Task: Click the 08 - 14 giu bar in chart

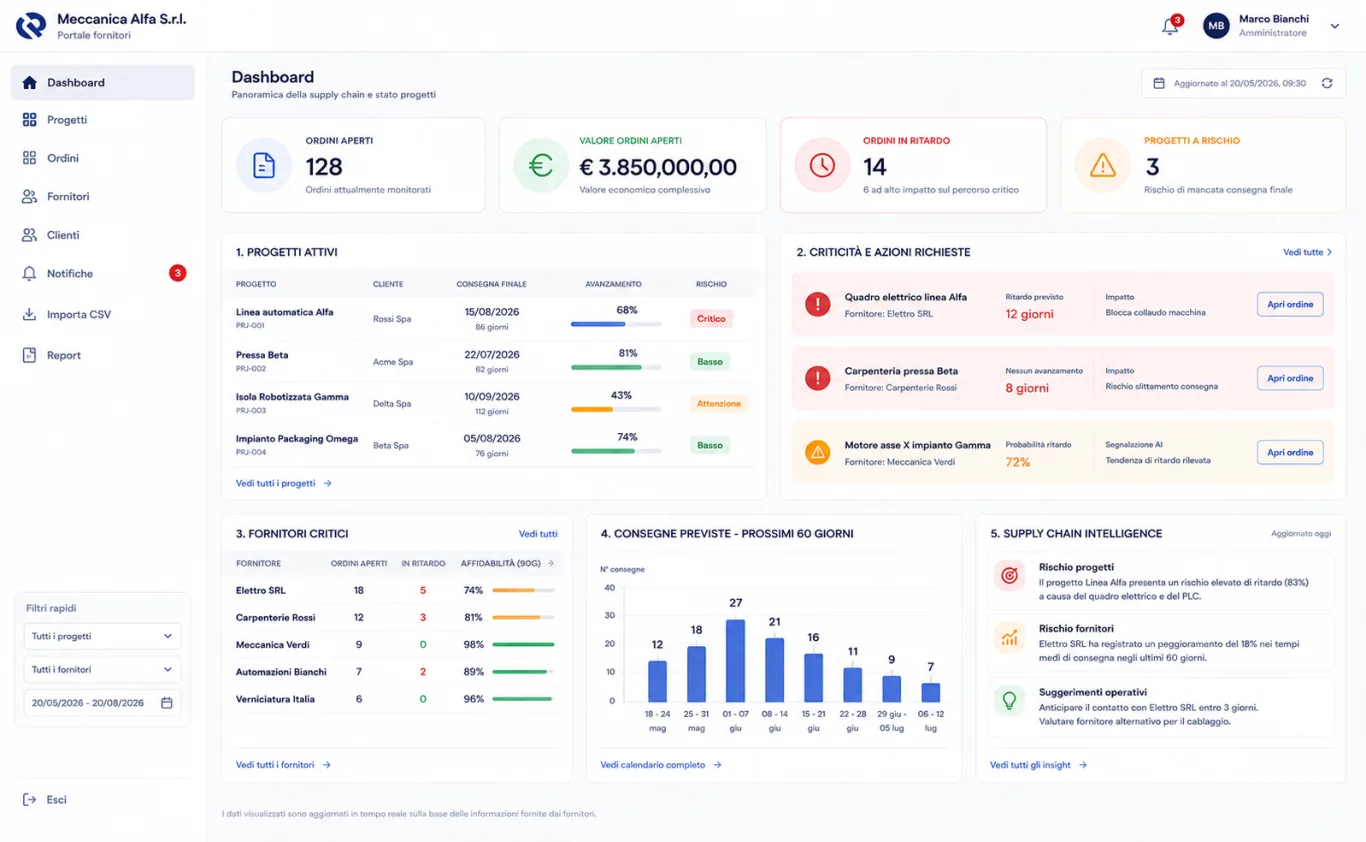Action: [774, 670]
